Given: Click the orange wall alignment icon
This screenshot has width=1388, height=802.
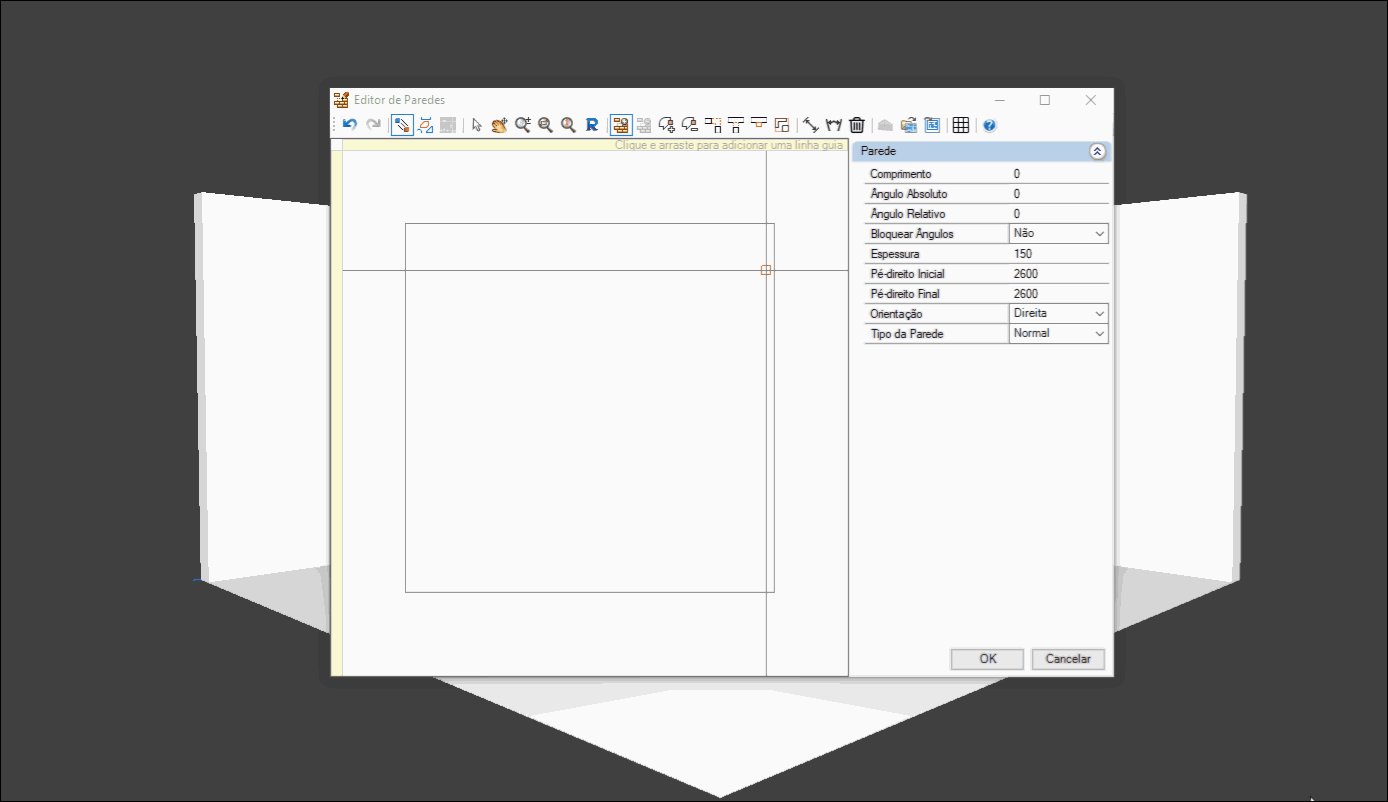Looking at the screenshot, I should [x=759, y=125].
